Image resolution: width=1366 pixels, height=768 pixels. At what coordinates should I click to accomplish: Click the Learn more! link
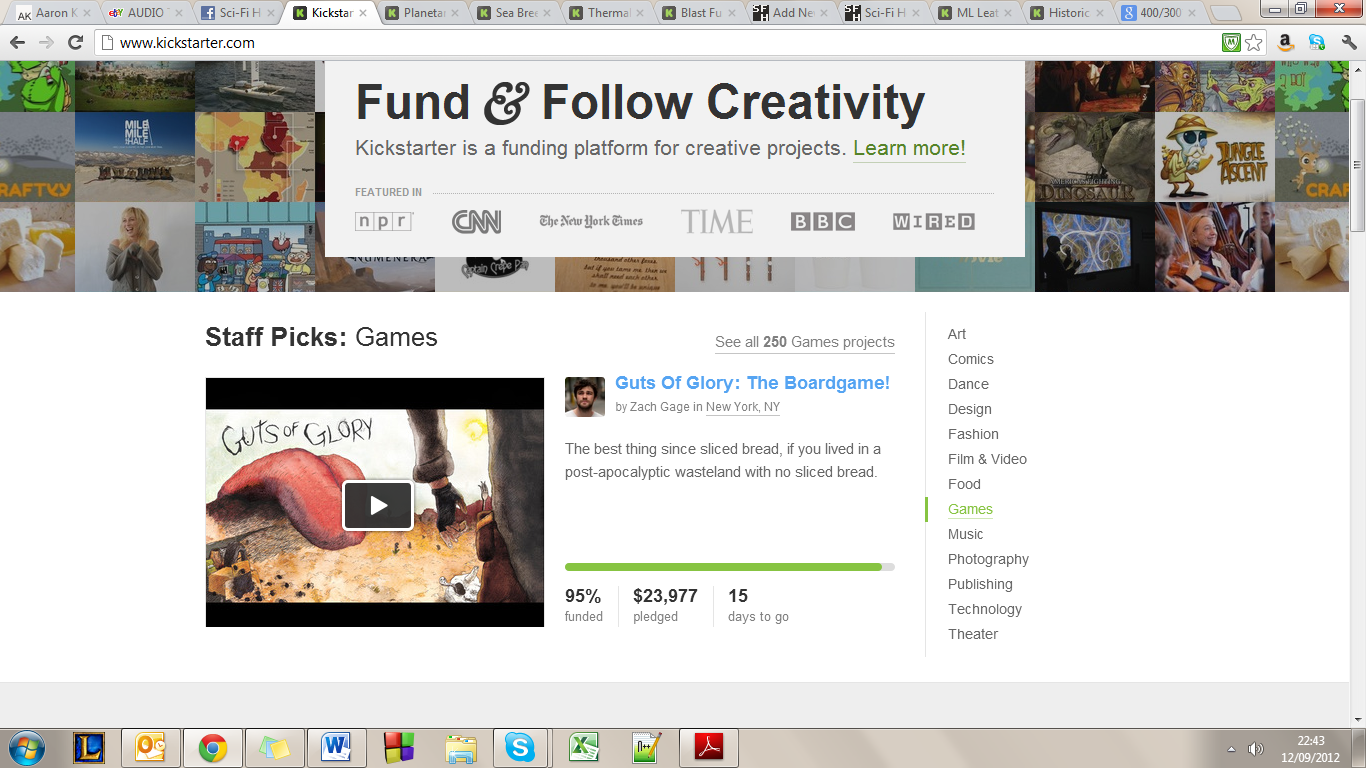tap(909, 149)
